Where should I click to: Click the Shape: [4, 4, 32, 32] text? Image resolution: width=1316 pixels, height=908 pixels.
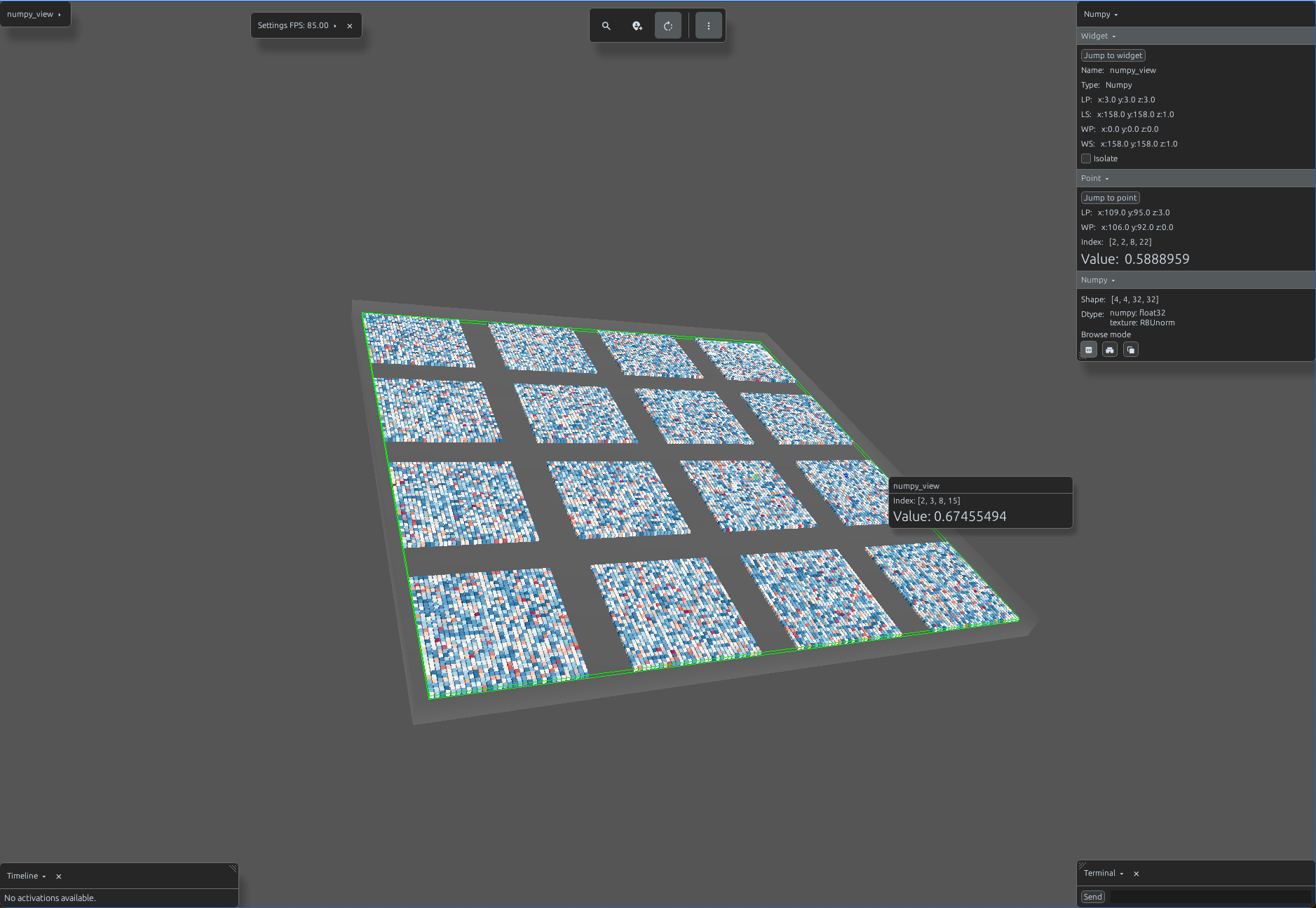(x=1120, y=299)
